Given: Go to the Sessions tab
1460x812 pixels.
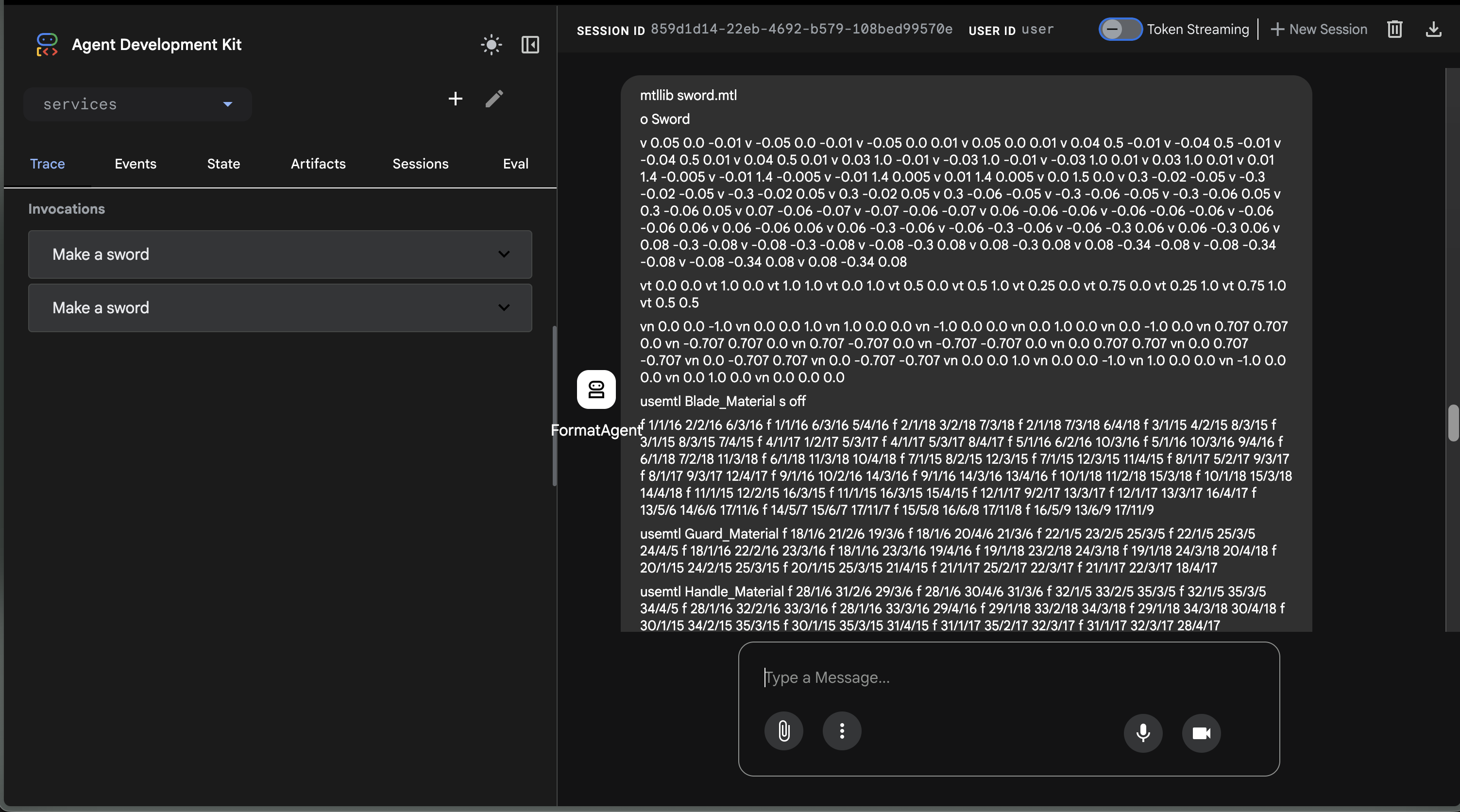Looking at the screenshot, I should click(420, 164).
